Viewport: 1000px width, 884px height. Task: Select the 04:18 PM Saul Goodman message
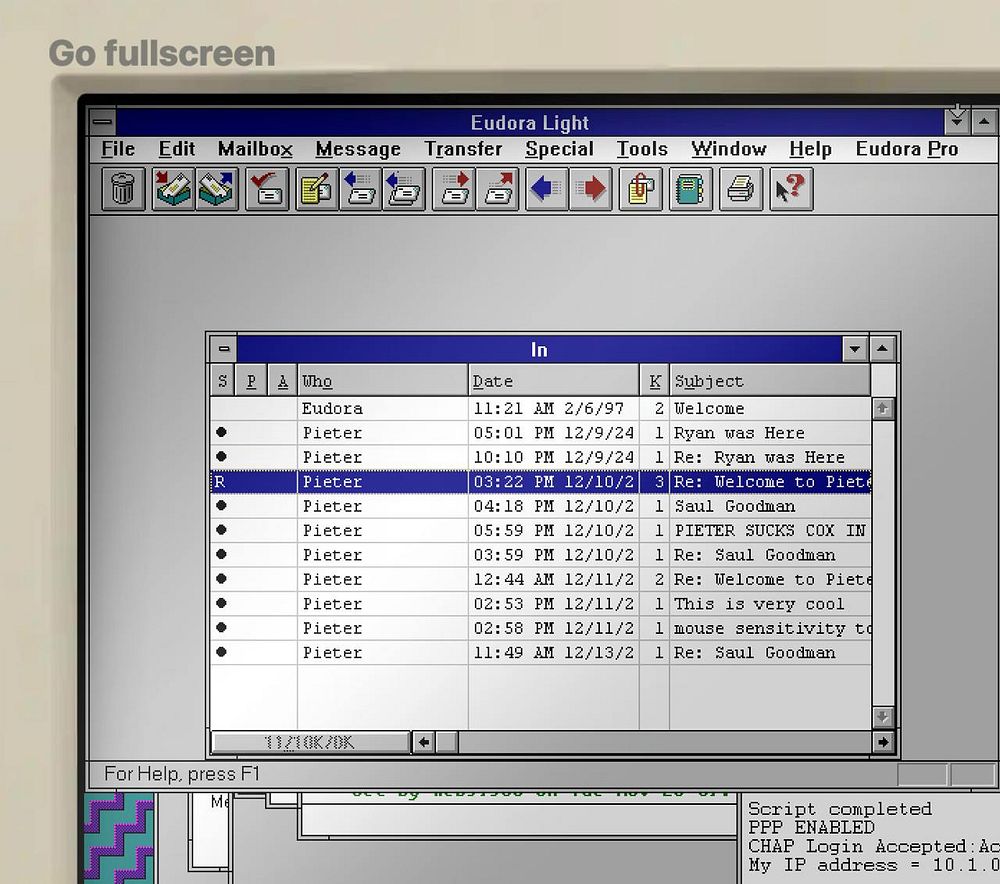540,506
